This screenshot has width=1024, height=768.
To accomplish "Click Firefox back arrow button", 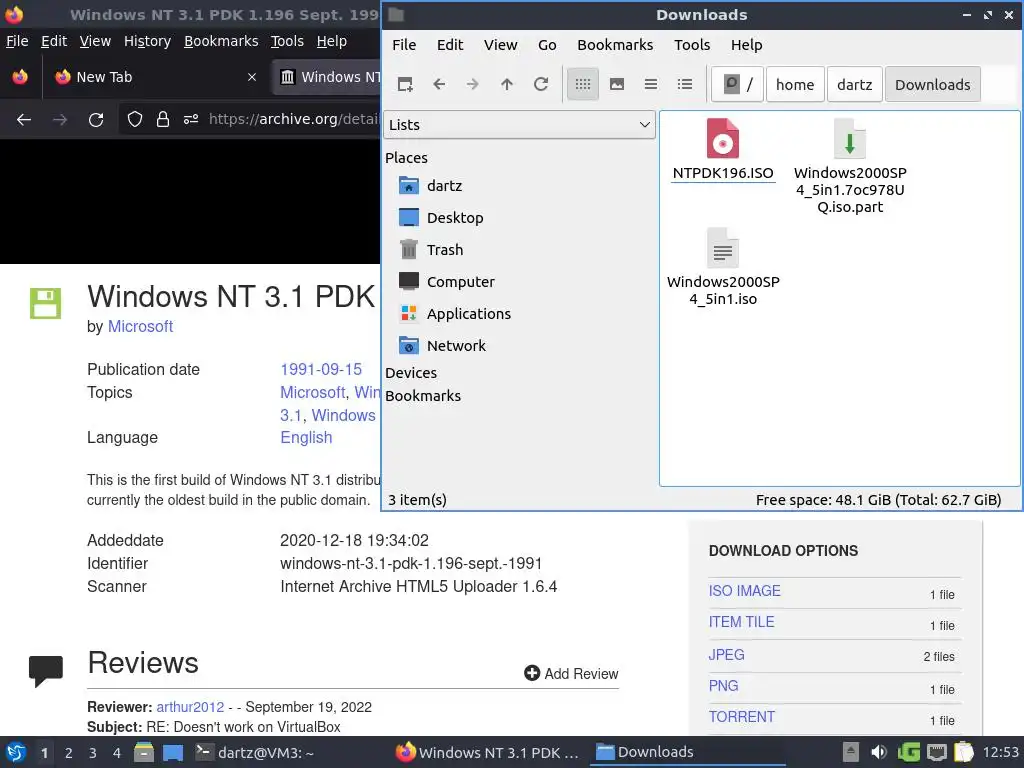I will tap(24, 120).
